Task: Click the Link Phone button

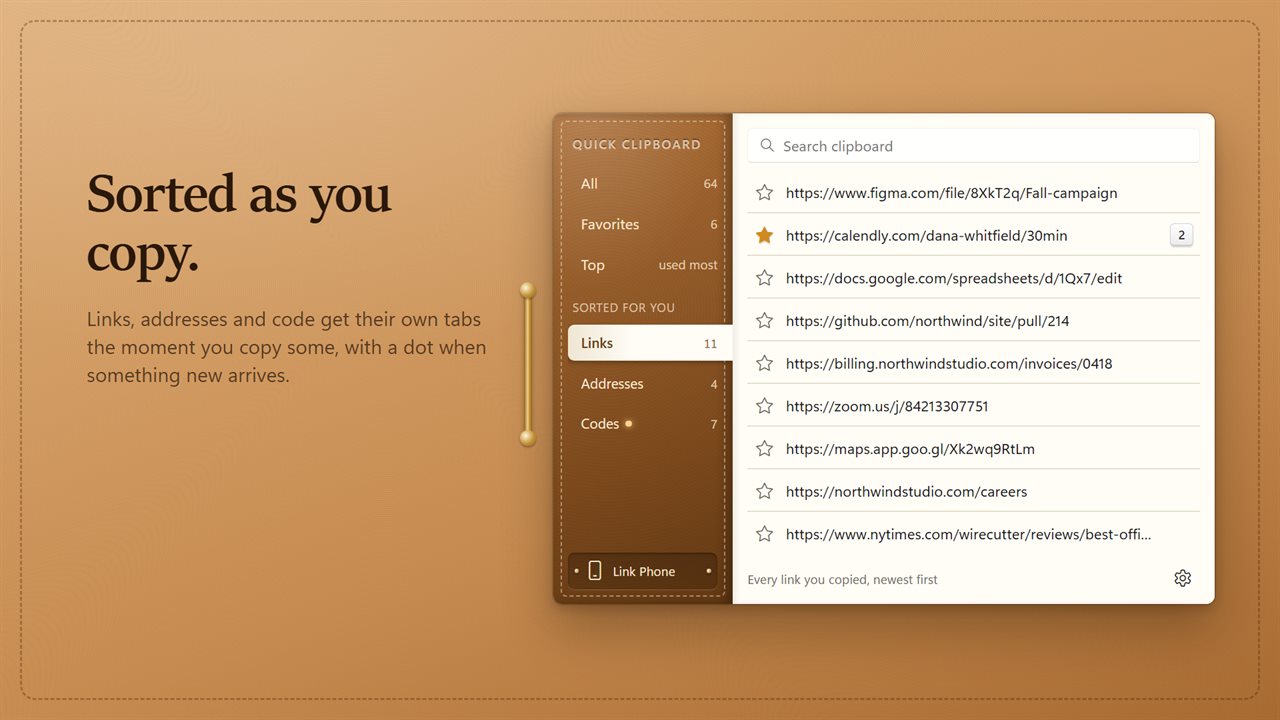Action: coord(642,571)
